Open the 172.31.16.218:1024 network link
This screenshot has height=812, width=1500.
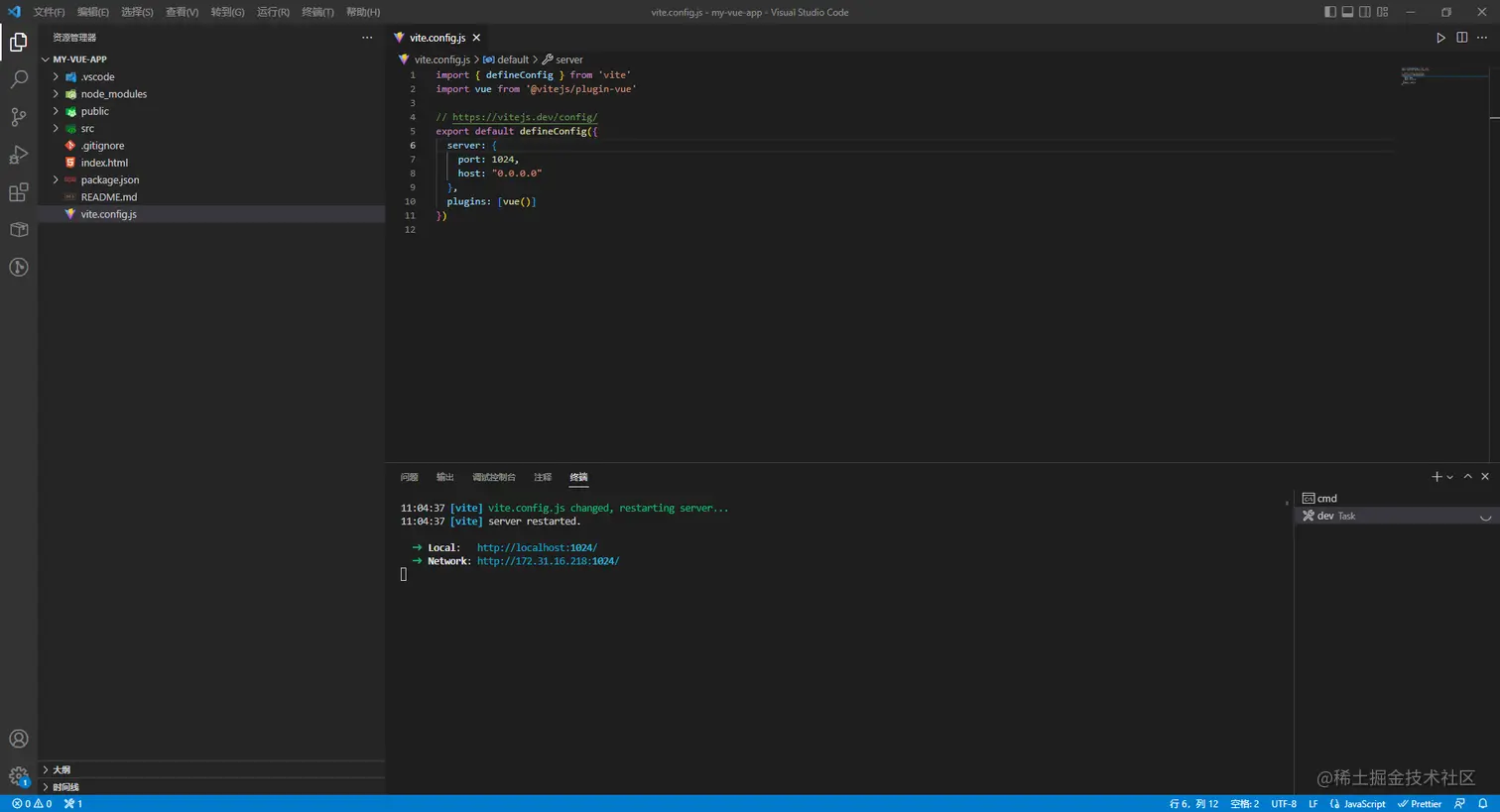(x=548, y=561)
